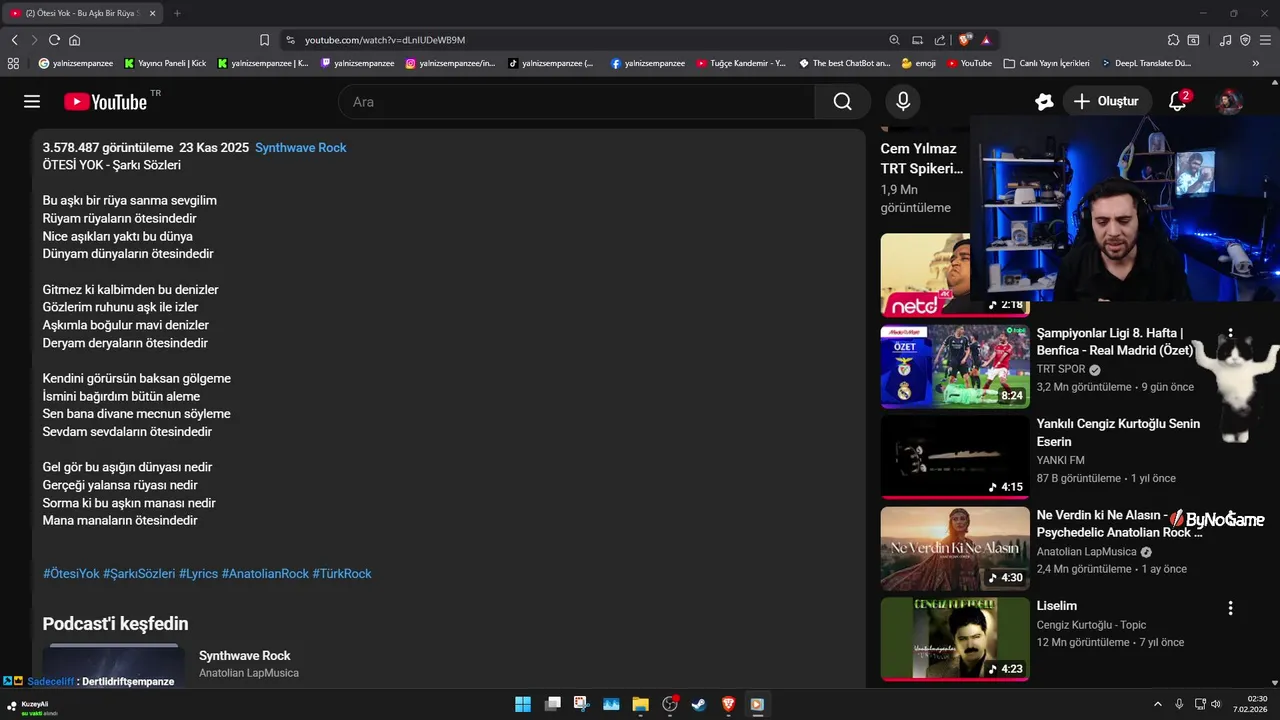The image size is (1280, 720).
Task: Click the Ara search field
Action: (x=577, y=102)
